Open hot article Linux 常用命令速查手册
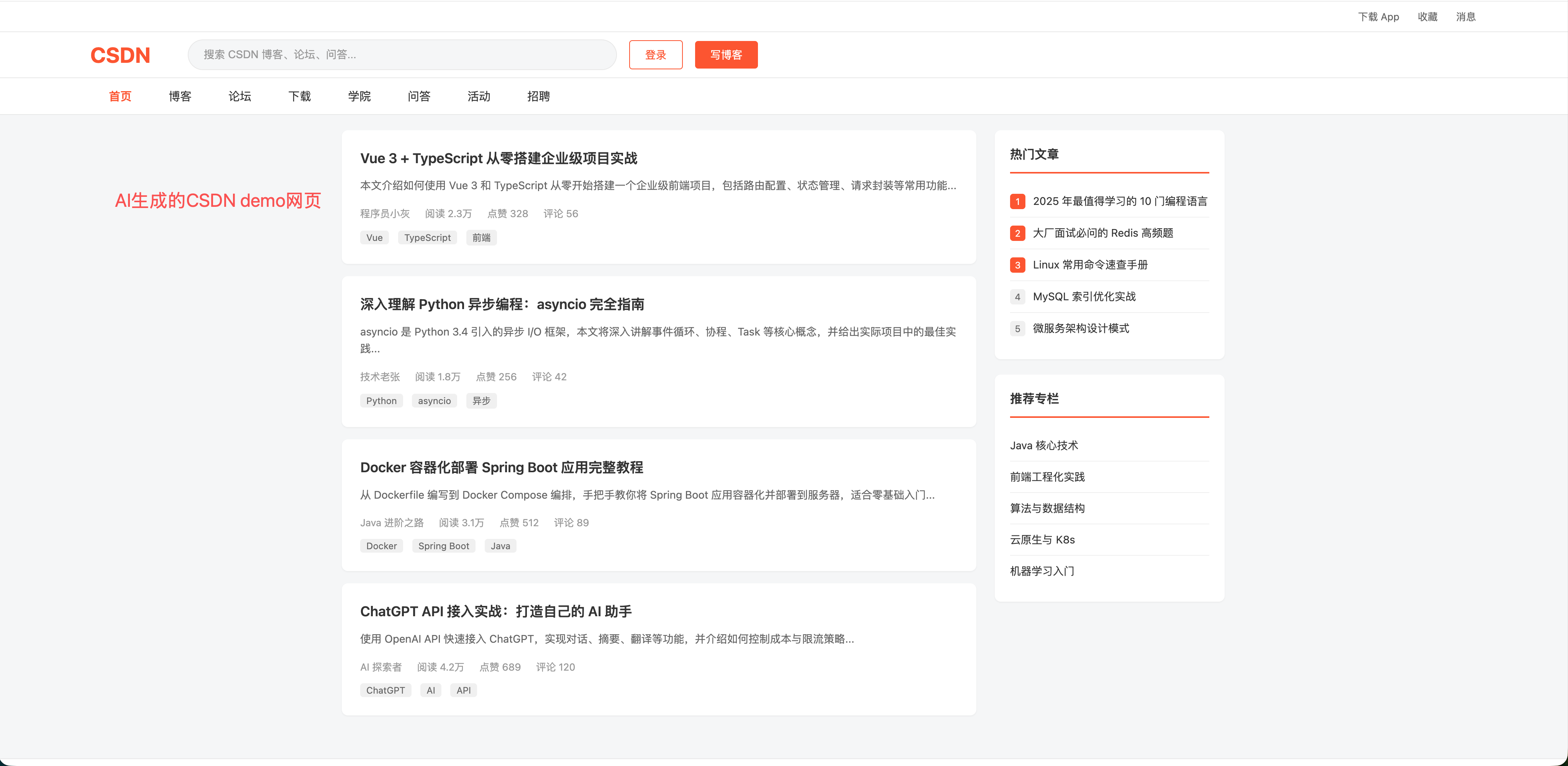 [x=1090, y=265]
